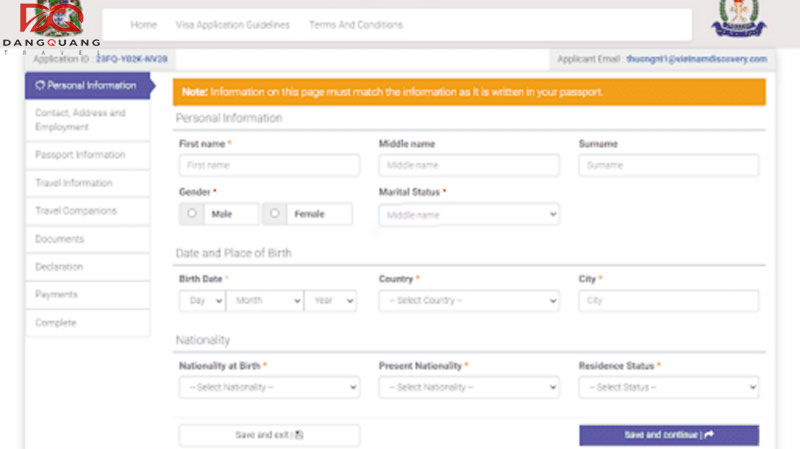Open the Residence Status dropdown
Viewport: 800px width, 449px height.
point(668,387)
